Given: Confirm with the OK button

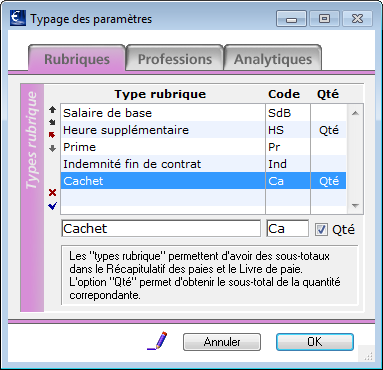Looking at the screenshot, I should 315,342.
